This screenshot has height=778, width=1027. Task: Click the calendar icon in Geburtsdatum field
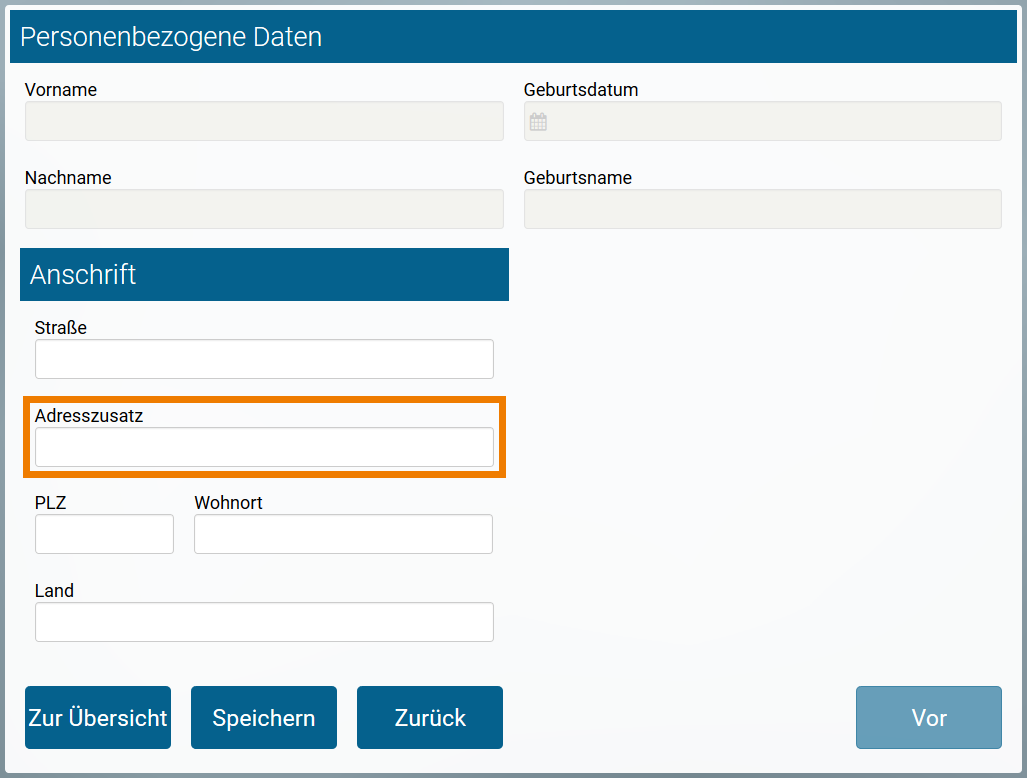[x=538, y=121]
